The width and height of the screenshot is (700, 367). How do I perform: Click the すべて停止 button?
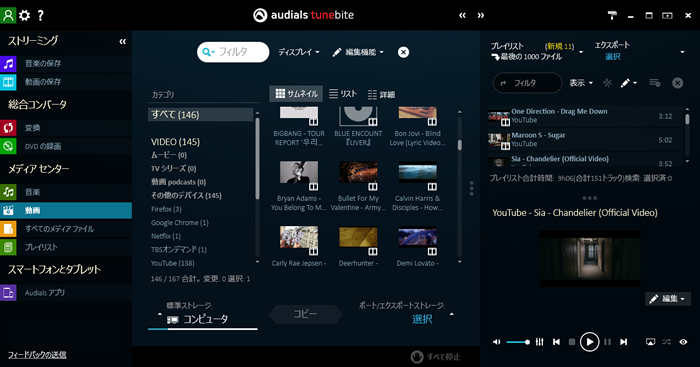coord(436,357)
